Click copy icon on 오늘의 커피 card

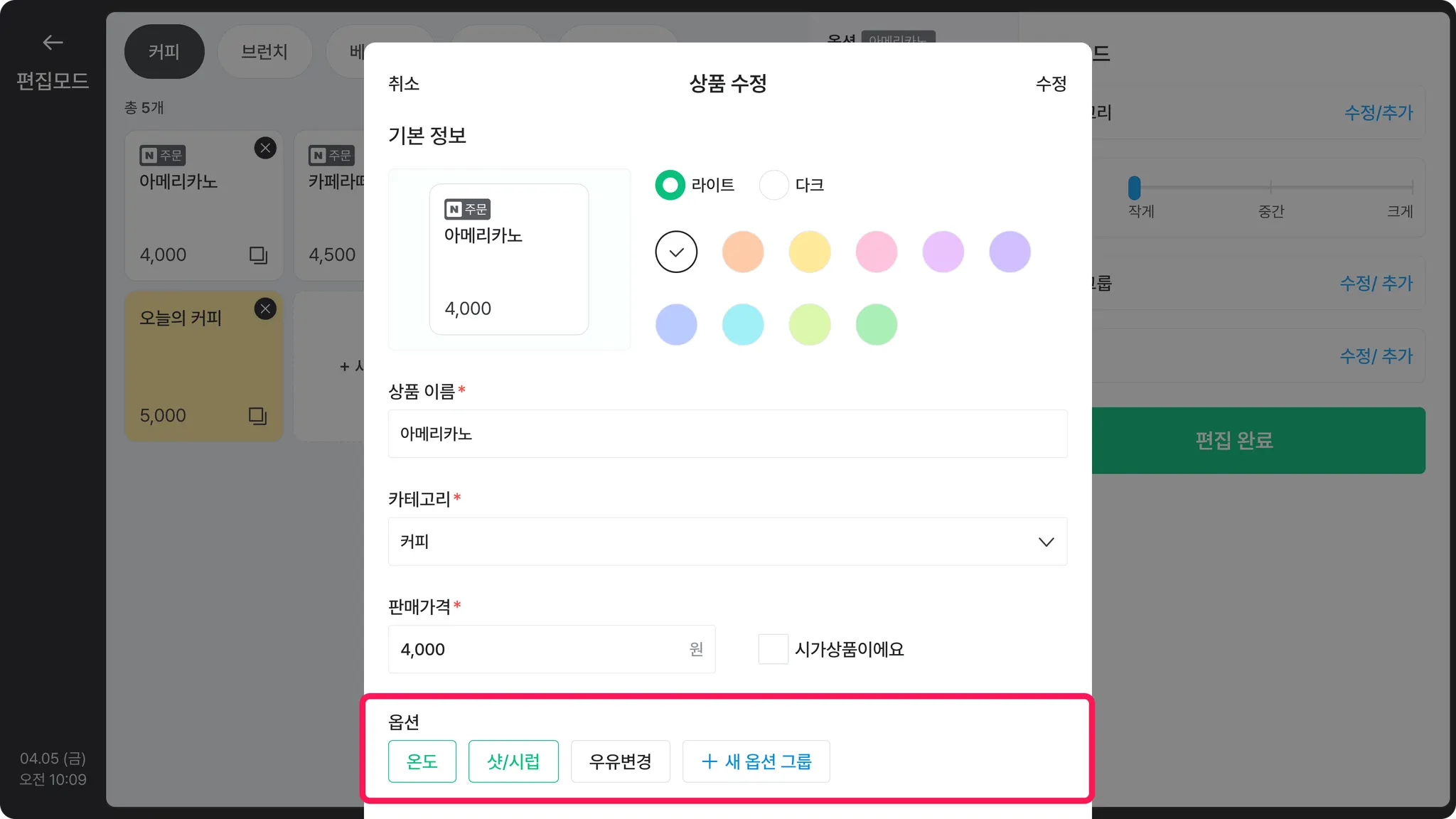point(258,415)
